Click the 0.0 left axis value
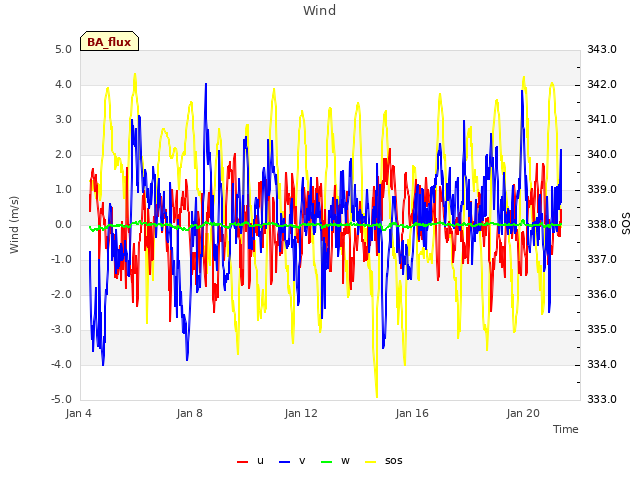This screenshot has width=640, height=480. point(63,224)
